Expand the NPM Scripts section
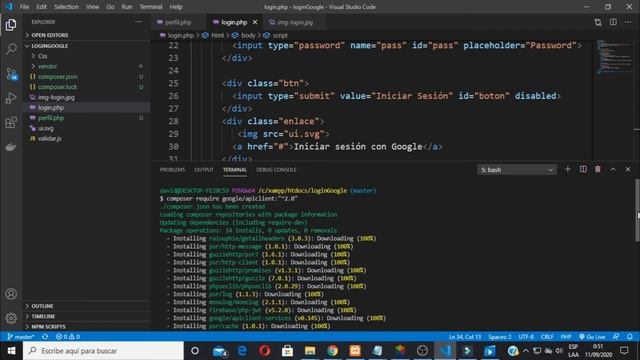This screenshot has width=640, height=360. click(x=48, y=327)
